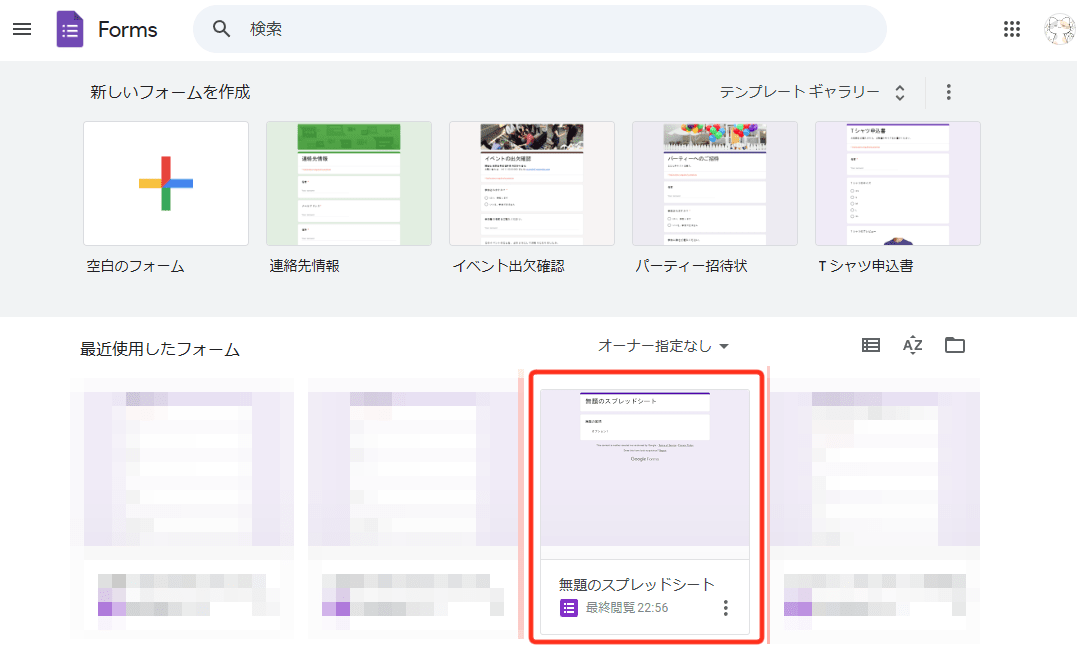Click the search magnifier icon
The image size is (1077, 647).
point(221,29)
